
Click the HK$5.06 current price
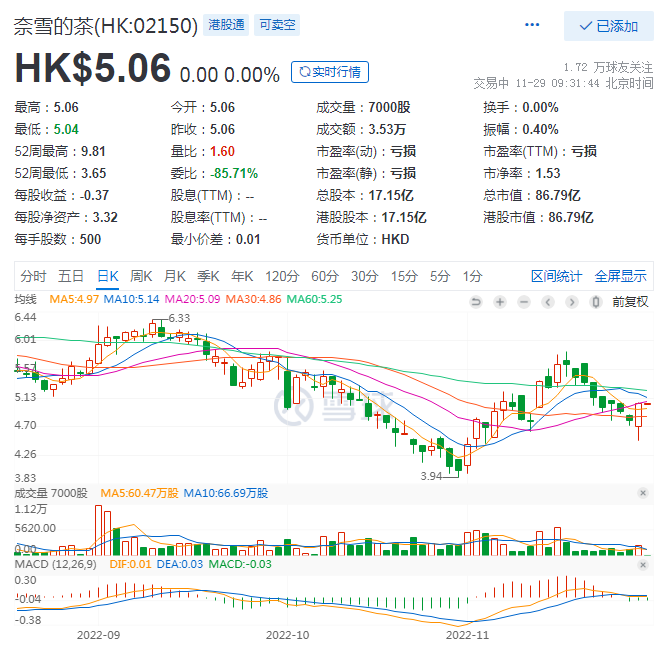(x=93, y=68)
